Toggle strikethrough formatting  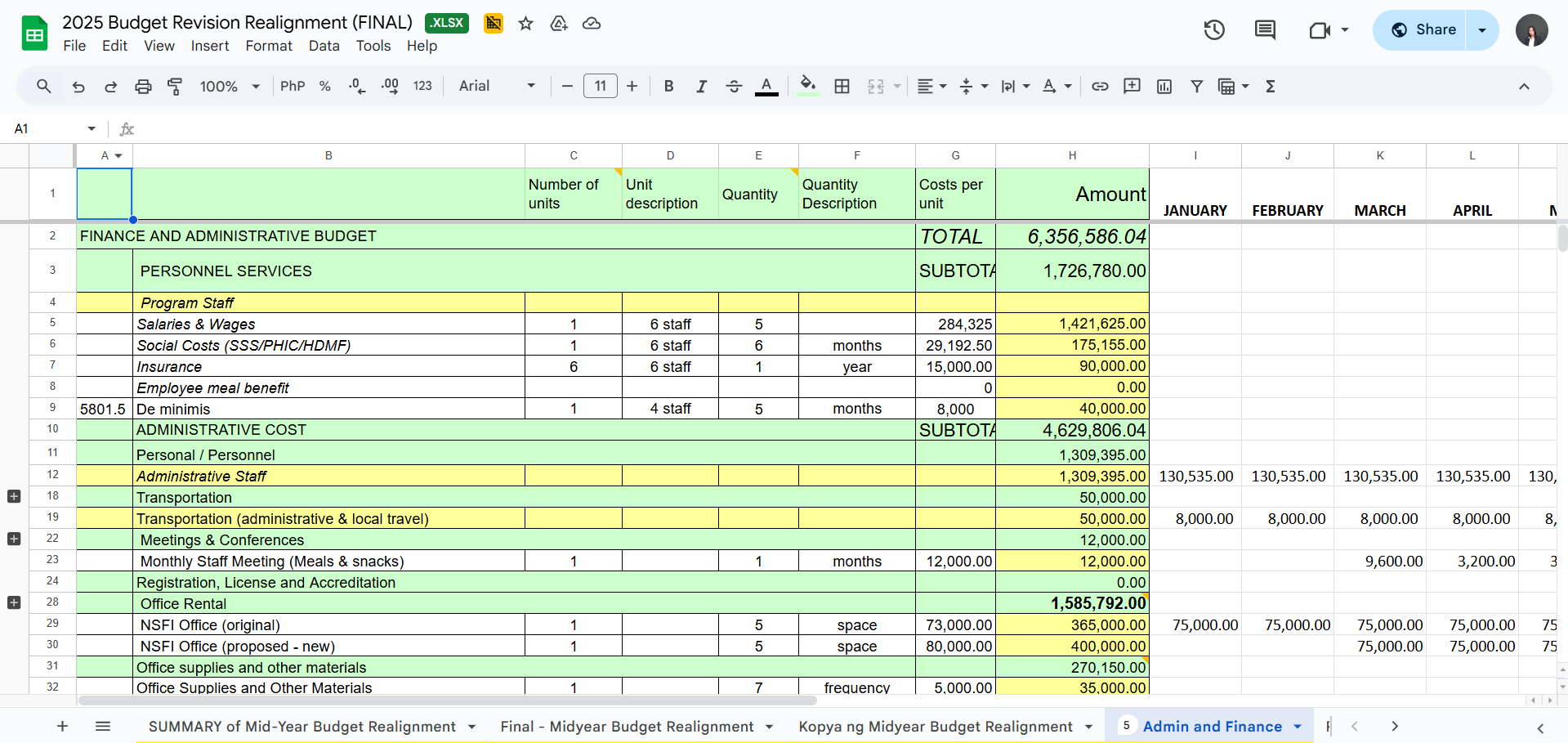coord(734,87)
